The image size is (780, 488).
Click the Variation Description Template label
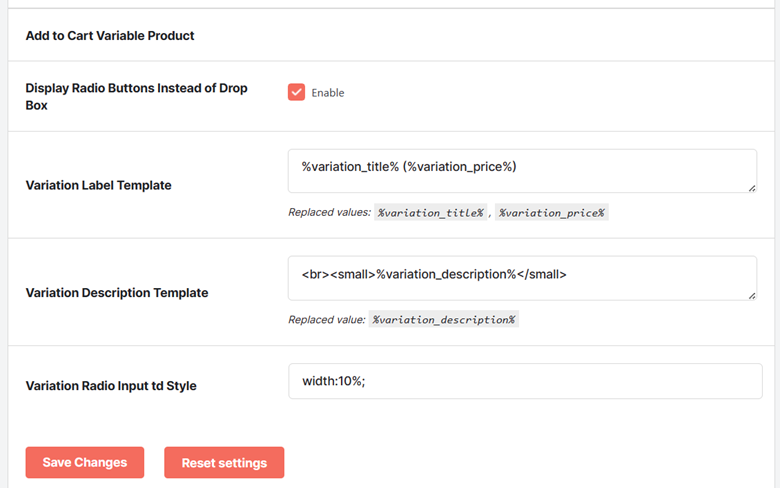(117, 293)
